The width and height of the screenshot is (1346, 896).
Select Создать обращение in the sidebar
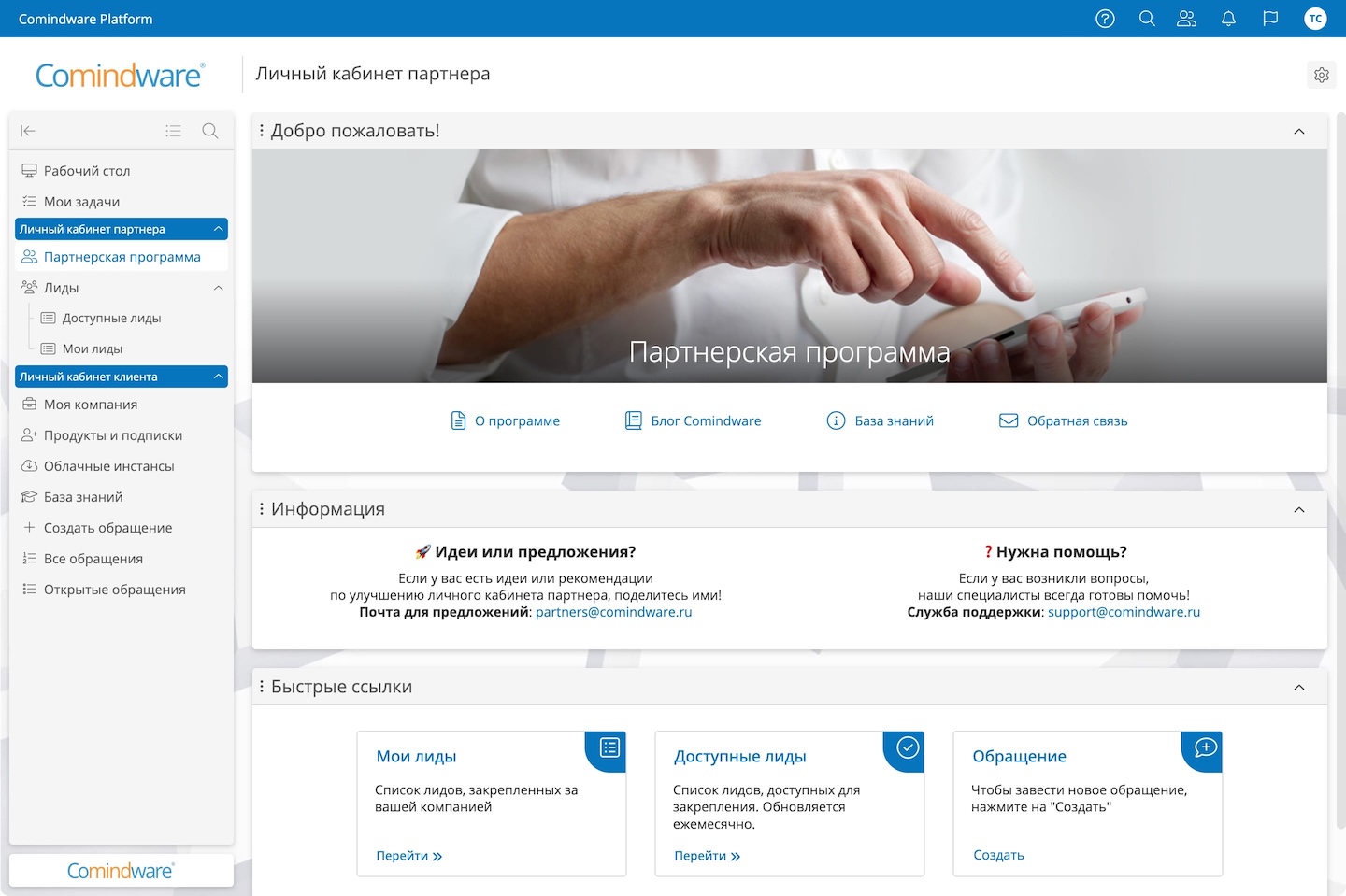click(x=122, y=528)
